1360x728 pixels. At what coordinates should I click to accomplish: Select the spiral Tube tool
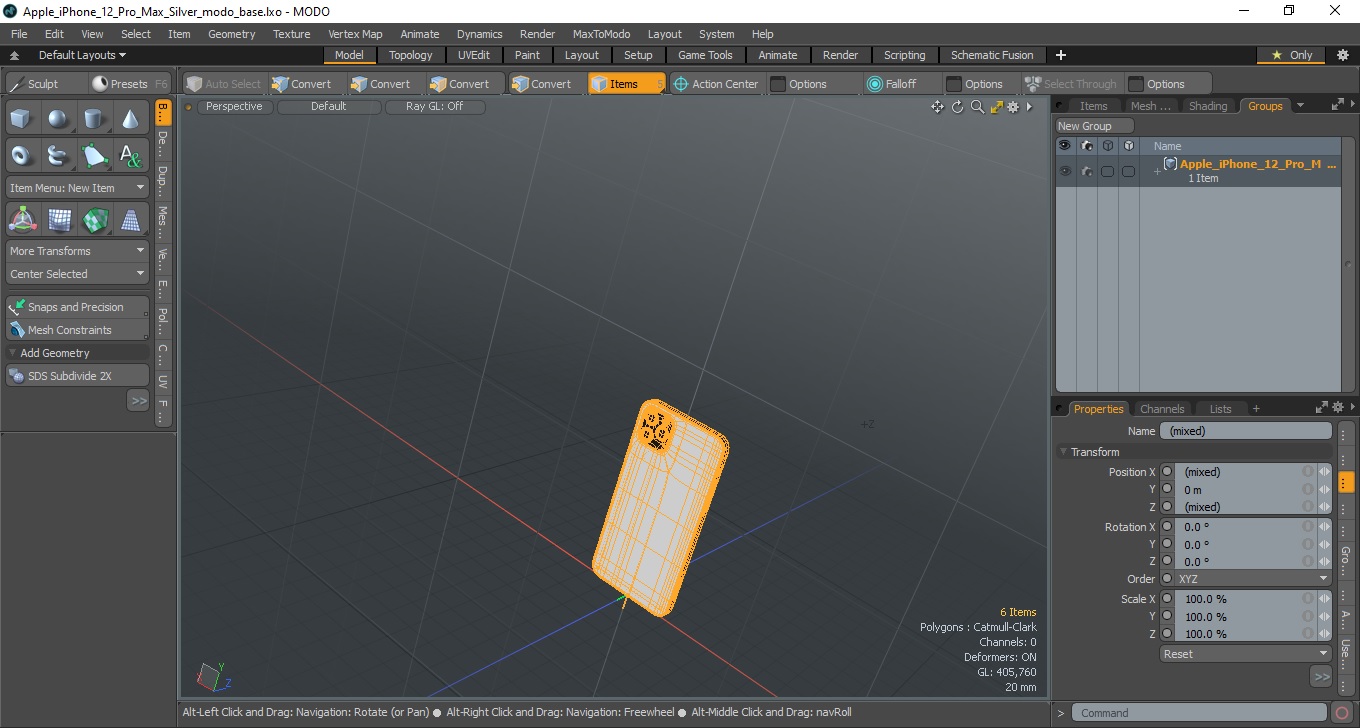tap(58, 155)
